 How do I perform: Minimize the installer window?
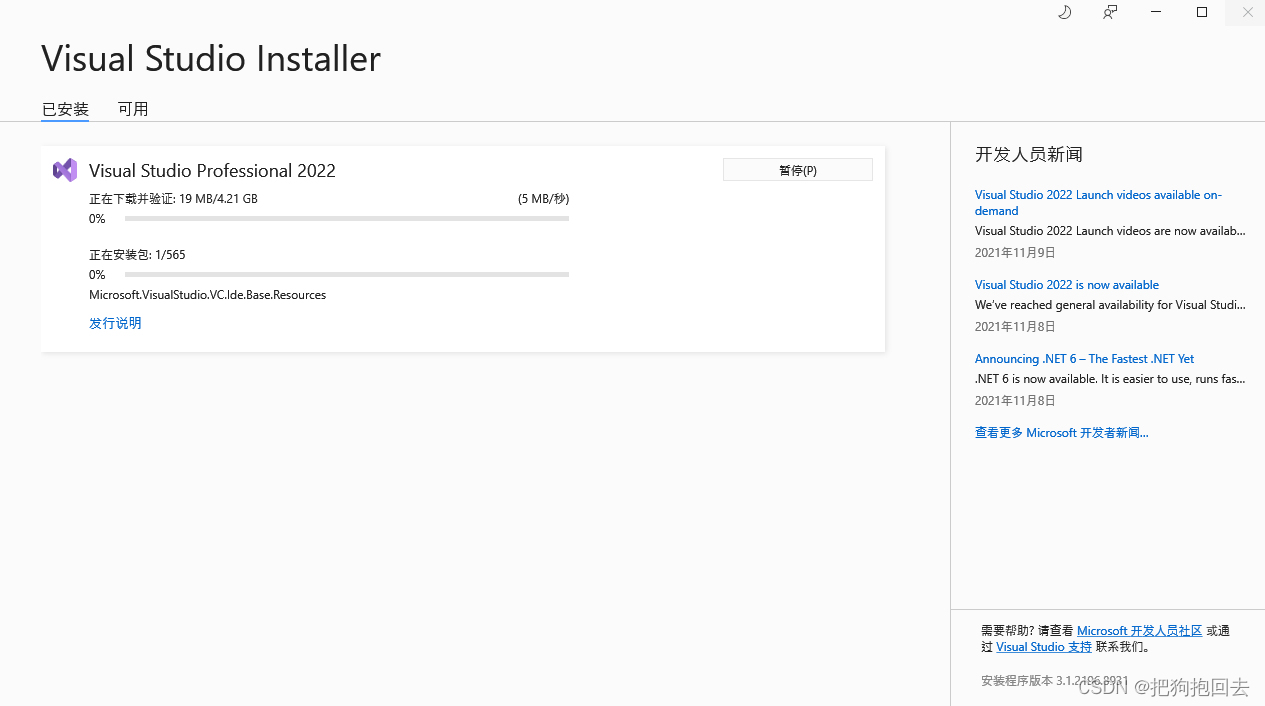pyautogui.click(x=1156, y=12)
